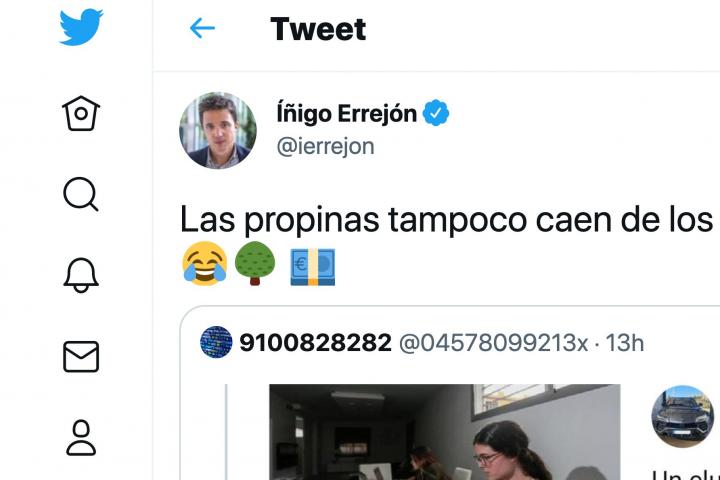The width and height of the screenshot is (720, 480).
Task: Go to Home via house icon
Action: click(81, 113)
